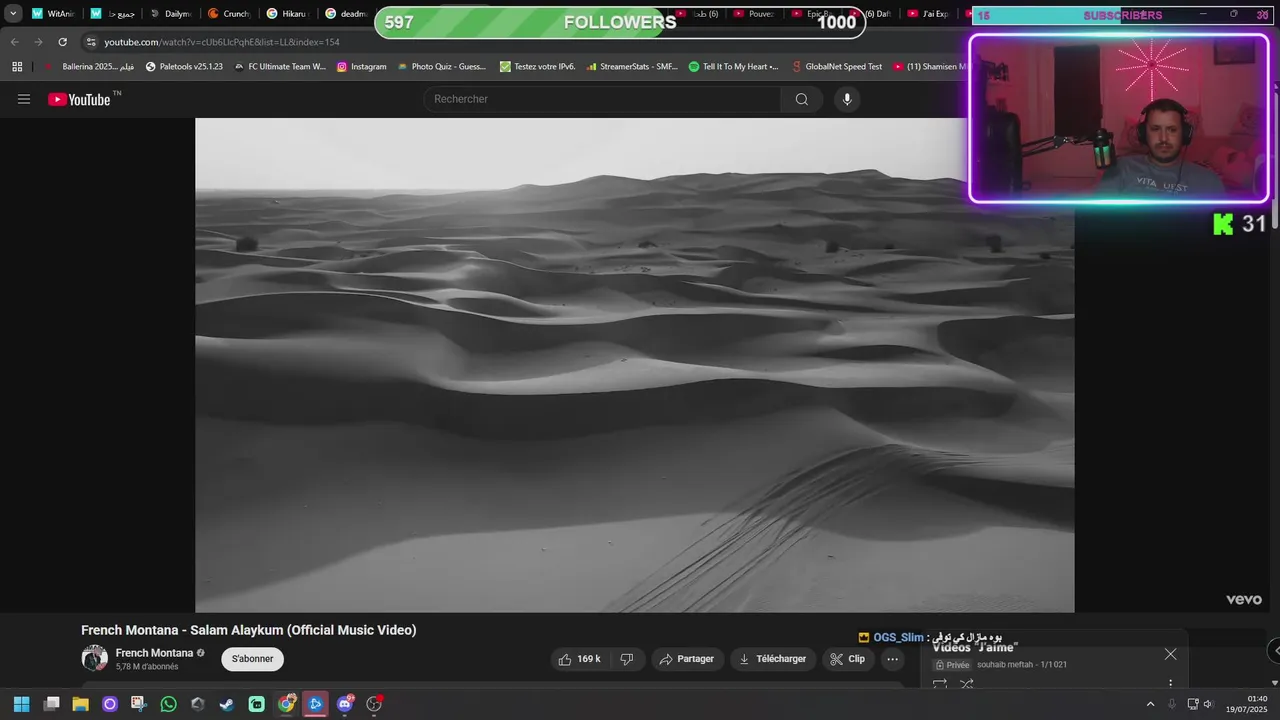Click the Privée privacy badge of playlist
The height and width of the screenshot is (720, 1280).
pyautogui.click(x=952, y=665)
